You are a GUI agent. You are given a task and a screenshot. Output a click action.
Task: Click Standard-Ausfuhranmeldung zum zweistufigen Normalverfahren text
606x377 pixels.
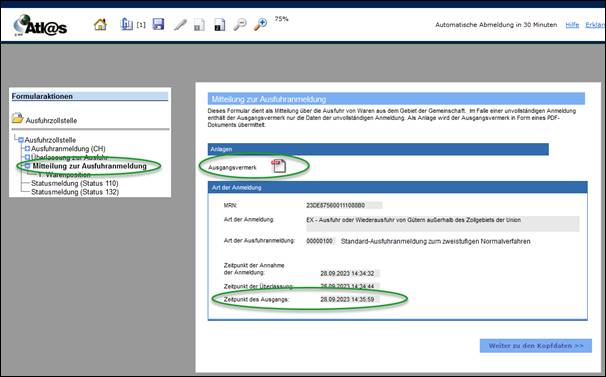436,241
